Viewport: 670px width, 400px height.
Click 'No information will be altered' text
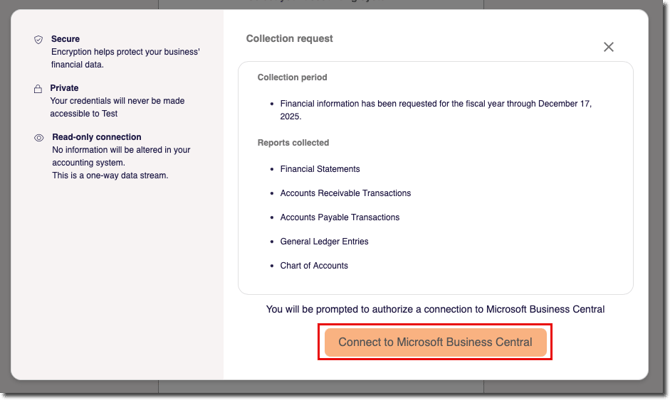pyautogui.click(x=121, y=156)
